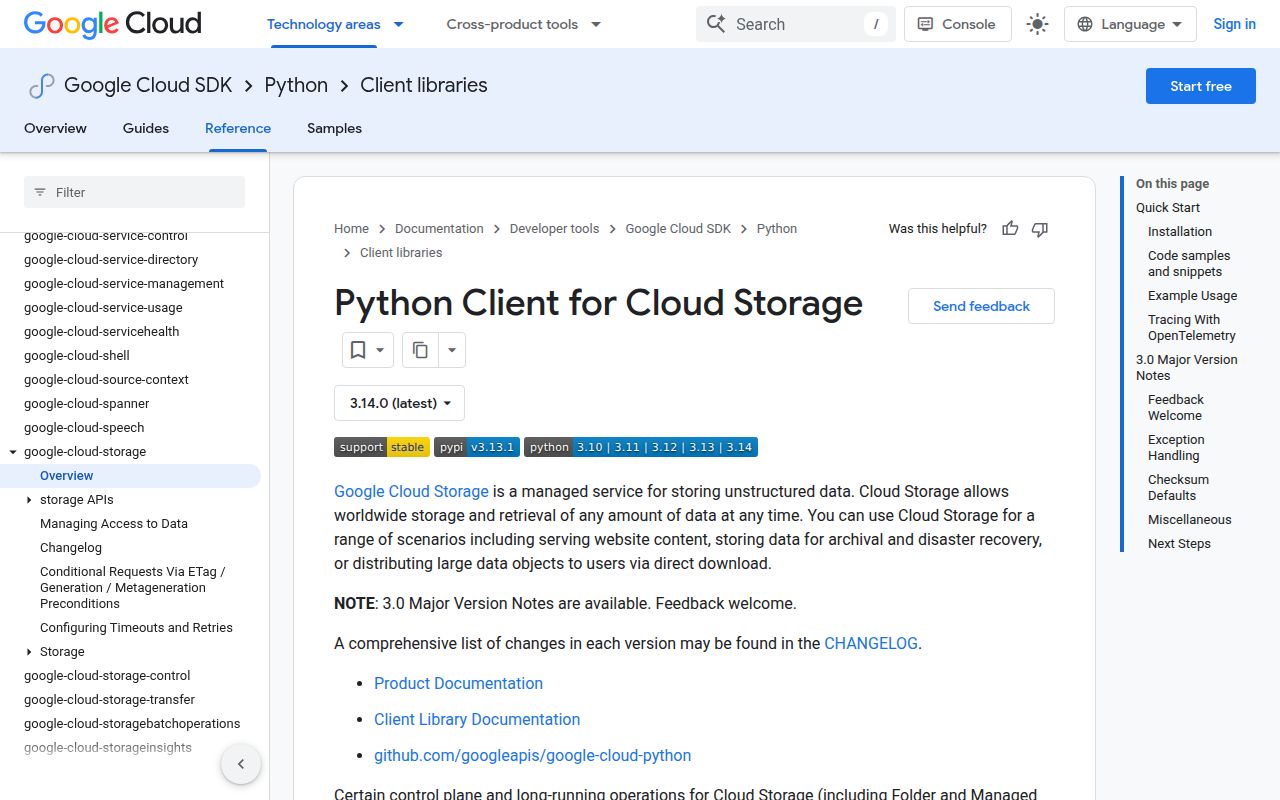
Task: Click the Send feedback button
Action: pos(981,306)
